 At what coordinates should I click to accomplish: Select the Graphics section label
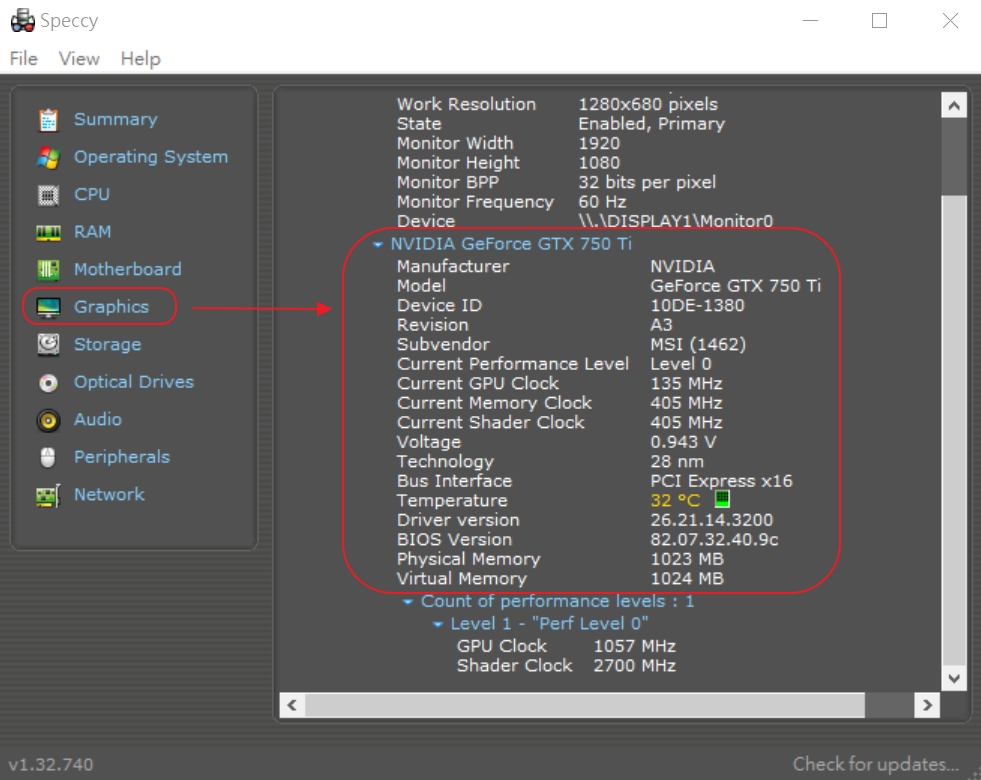pos(111,307)
